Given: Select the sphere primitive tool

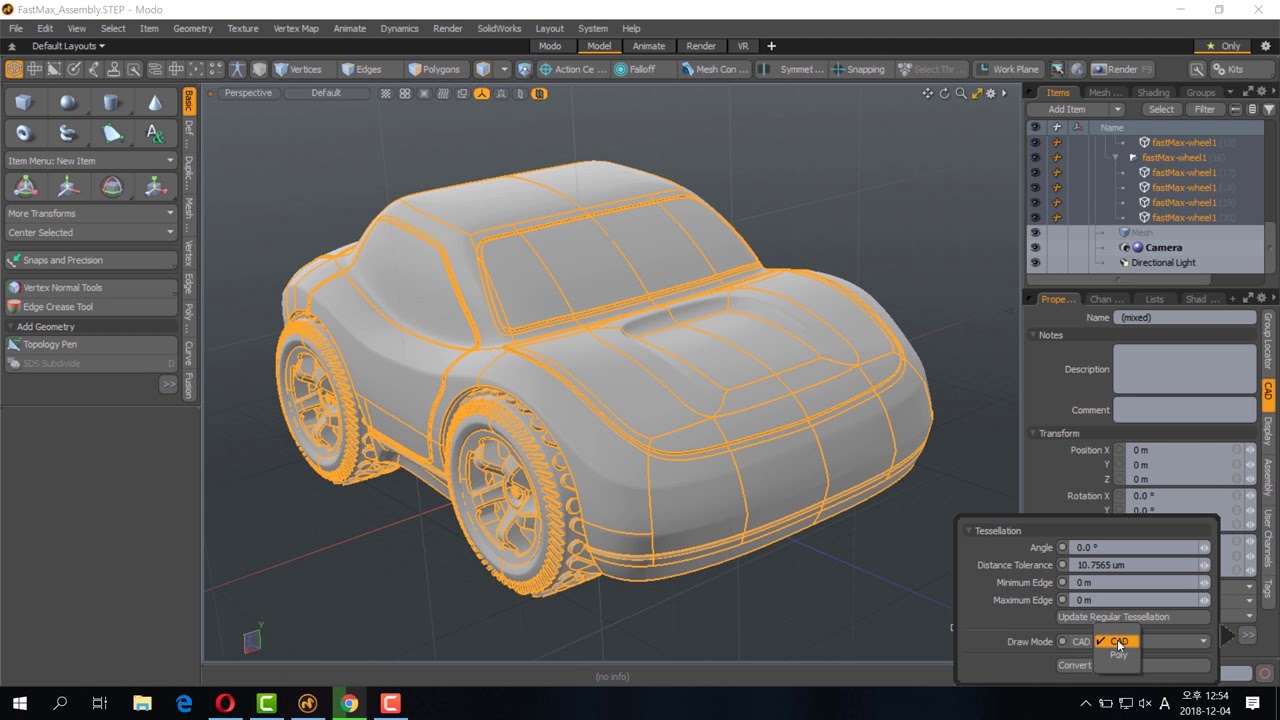Looking at the screenshot, I should pyautogui.click(x=68, y=103).
